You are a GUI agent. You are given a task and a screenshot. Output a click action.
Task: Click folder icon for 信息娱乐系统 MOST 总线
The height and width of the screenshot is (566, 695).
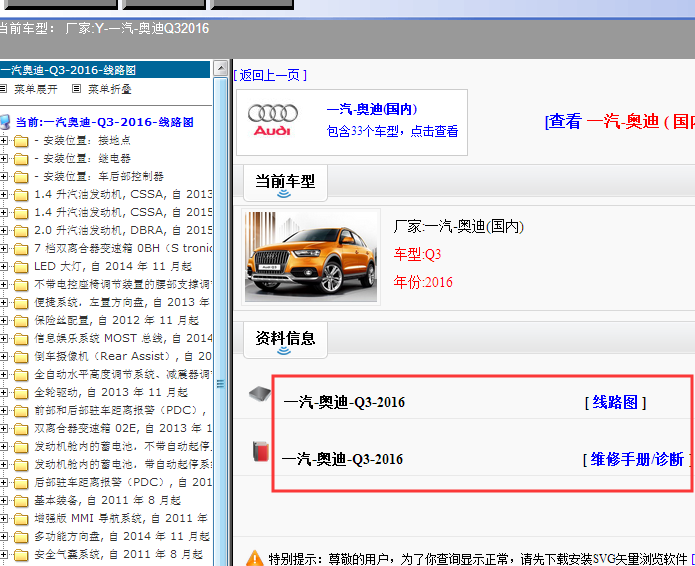point(21,339)
